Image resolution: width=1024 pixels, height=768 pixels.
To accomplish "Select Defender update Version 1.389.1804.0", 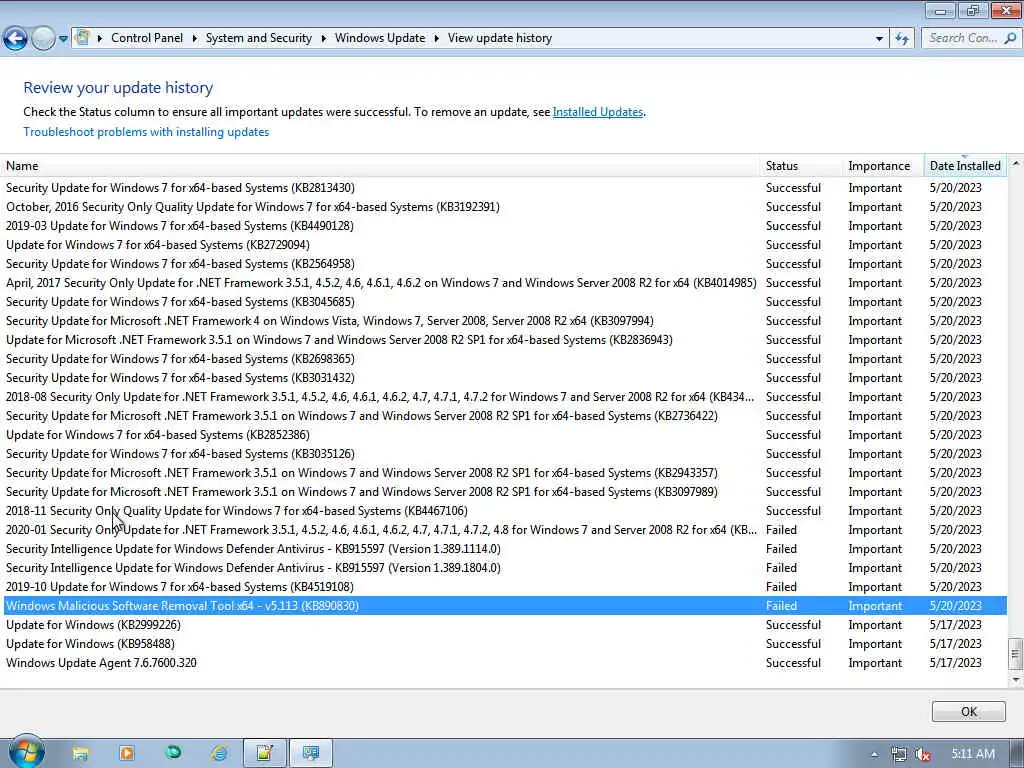I will coord(505,568).
